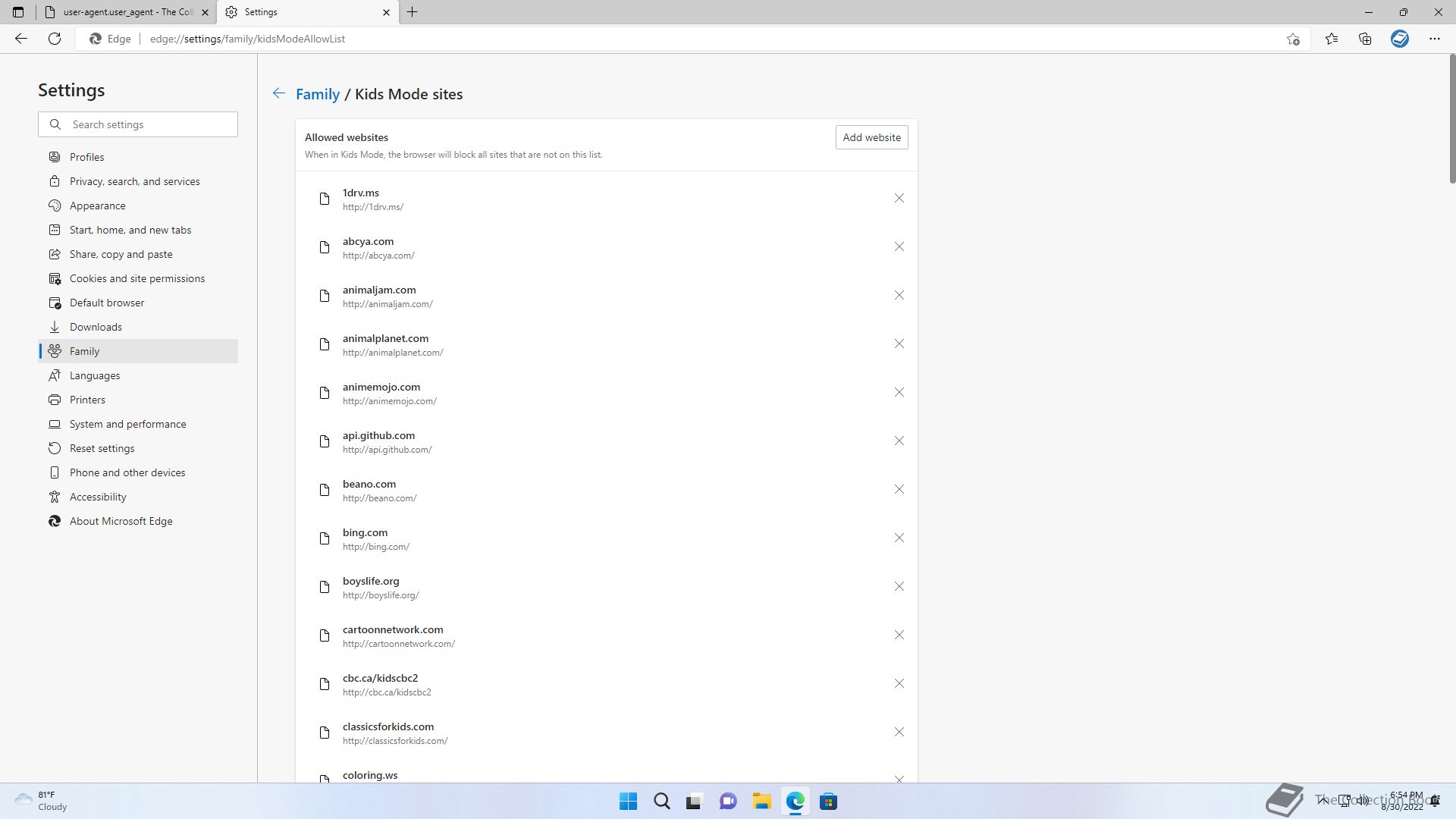The width and height of the screenshot is (1456, 819).
Task: Remove cbc.ca/kidscbc2 from allowed list
Action: [899, 684]
